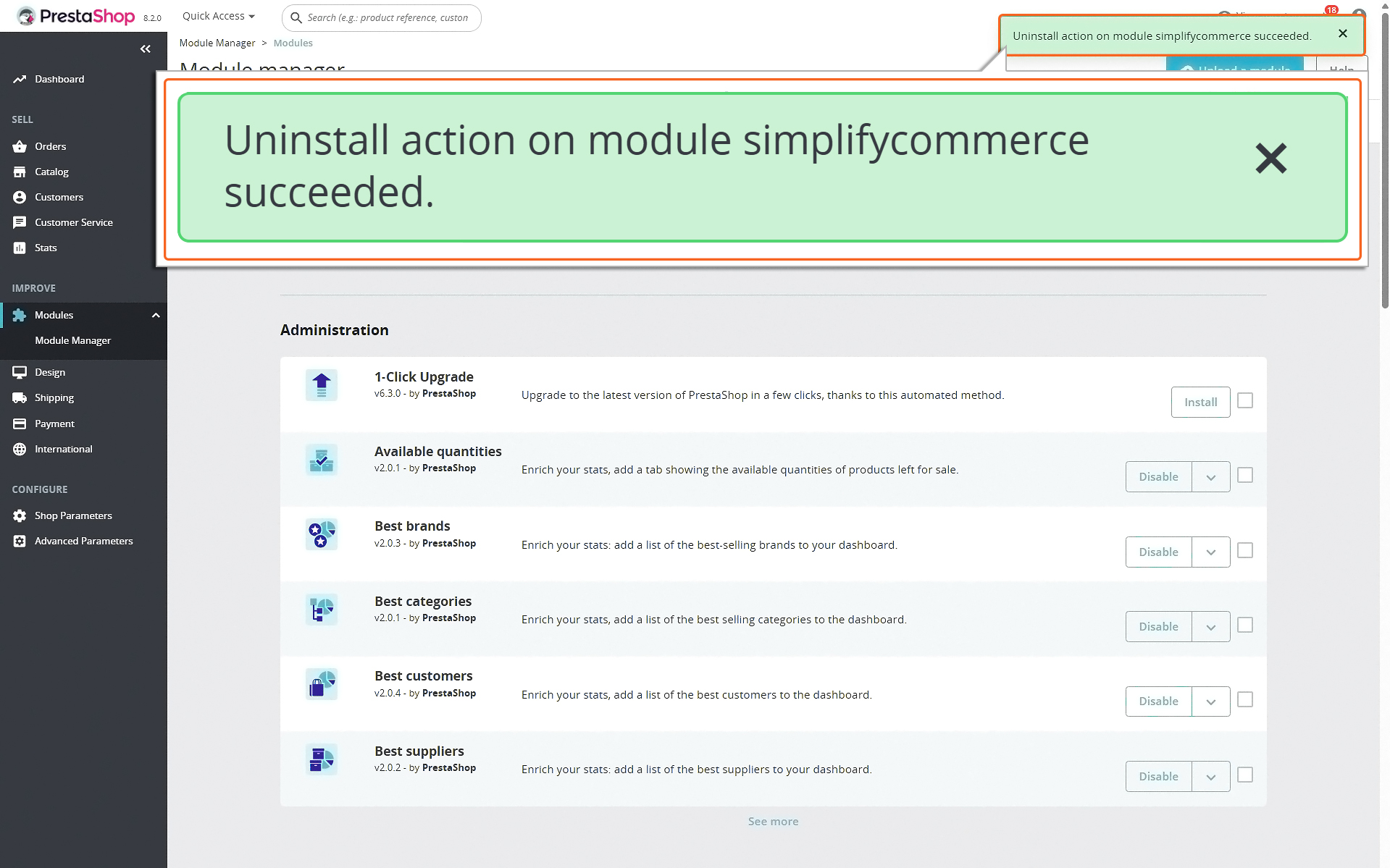Tick the 1-Click Upgrade module checkbox
This screenshot has width=1390, height=868.
(1245, 400)
